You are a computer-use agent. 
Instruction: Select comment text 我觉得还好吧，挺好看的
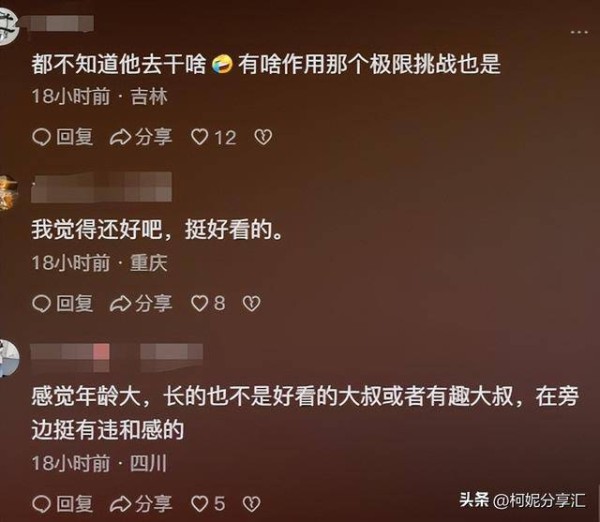pos(157,230)
